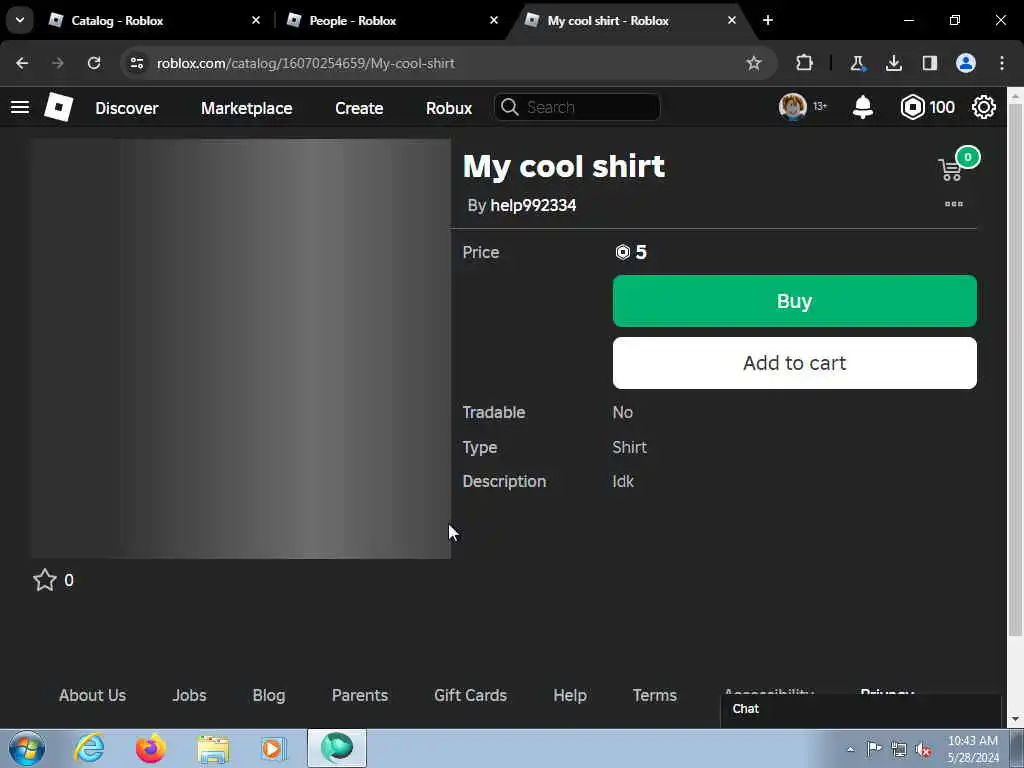Open the three-dot item options menu
This screenshot has width=1024, height=768.
(954, 204)
